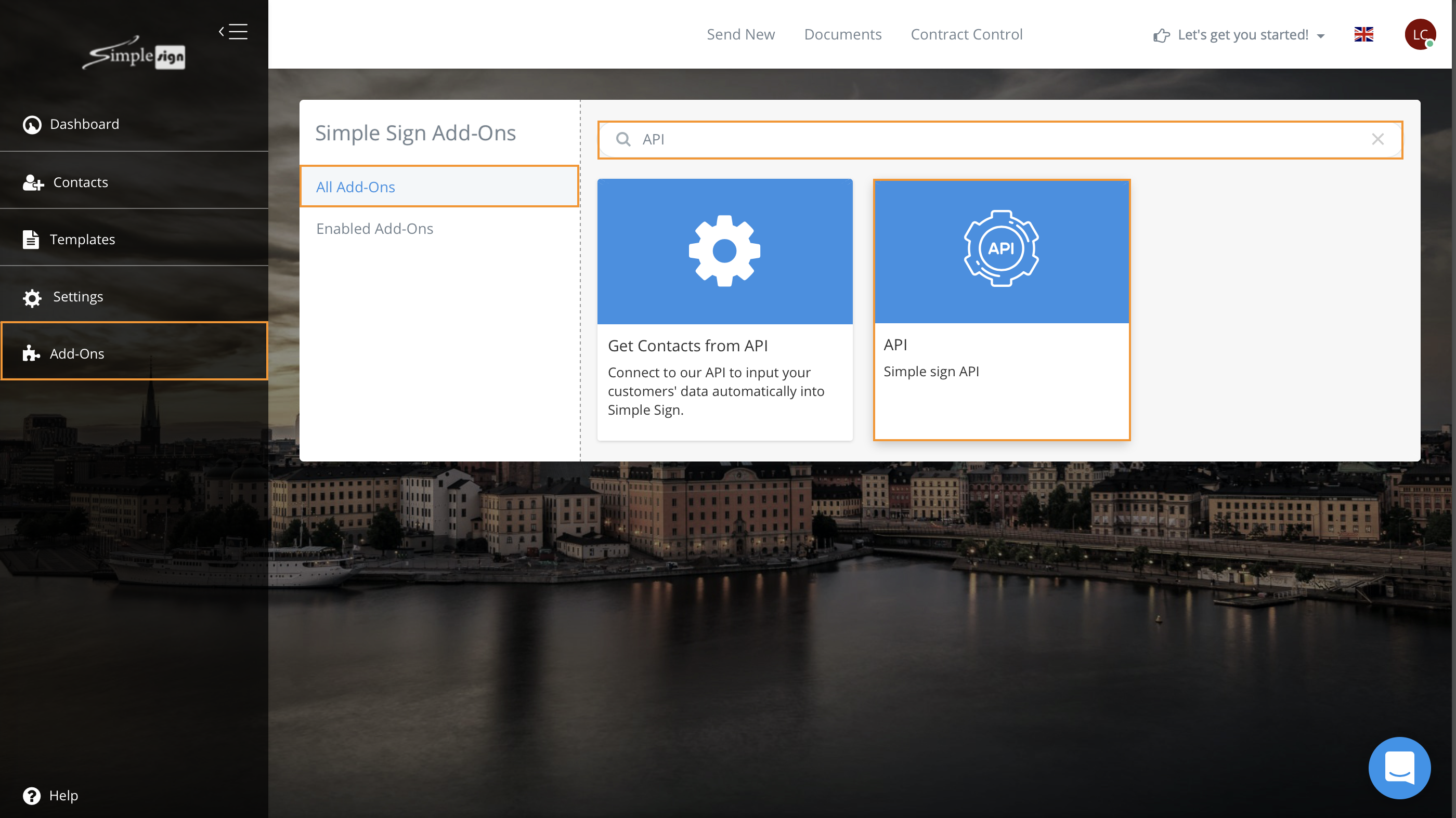Open the Send New page
The height and width of the screenshot is (818, 1456).
point(740,34)
